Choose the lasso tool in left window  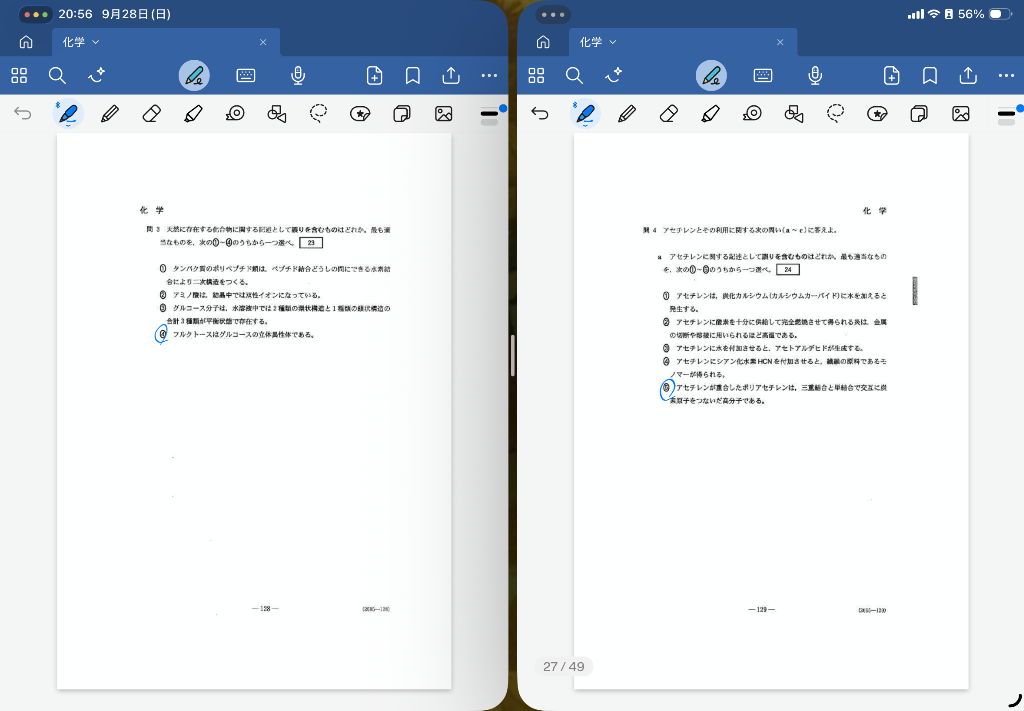[x=318, y=114]
